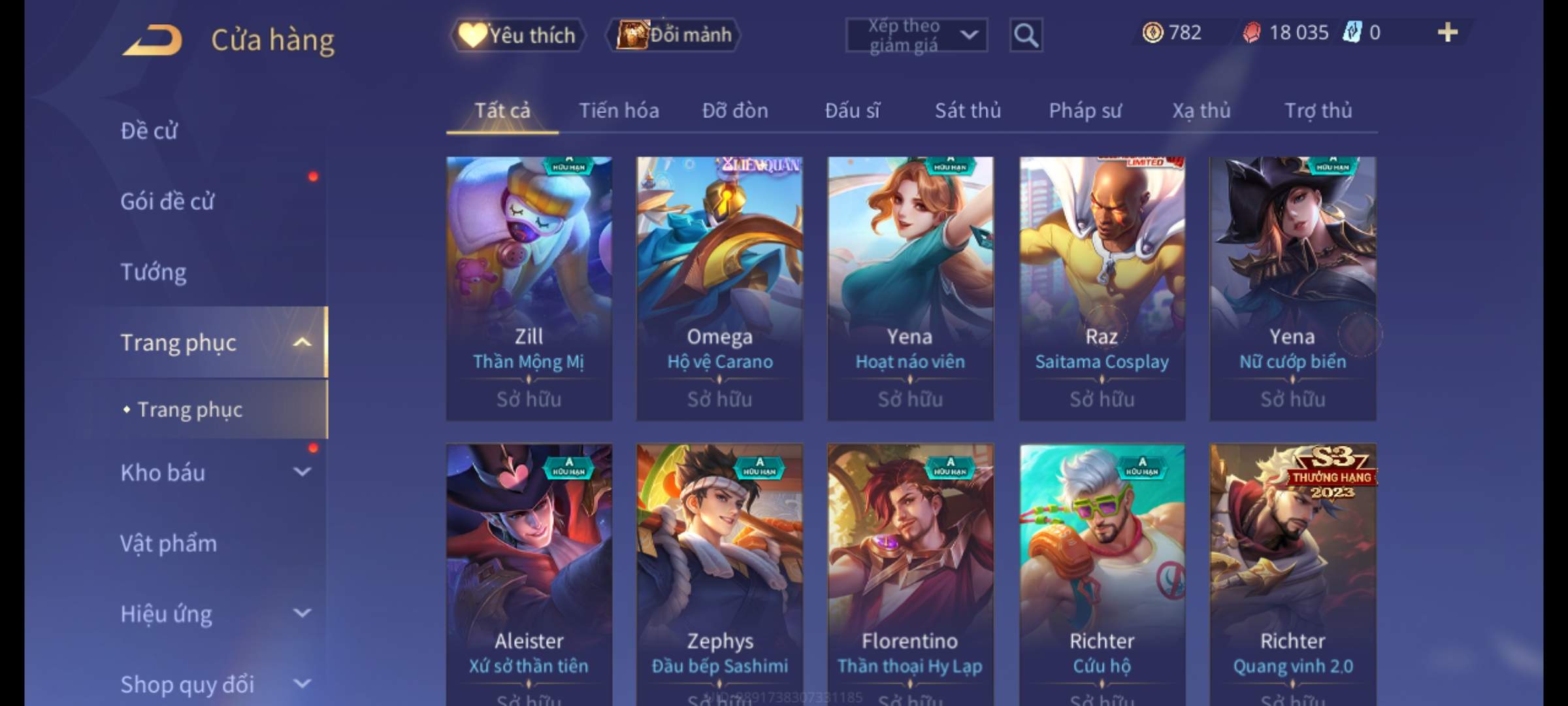
Task: Open the Yêu thích heart button
Action: (x=517, y=35)
